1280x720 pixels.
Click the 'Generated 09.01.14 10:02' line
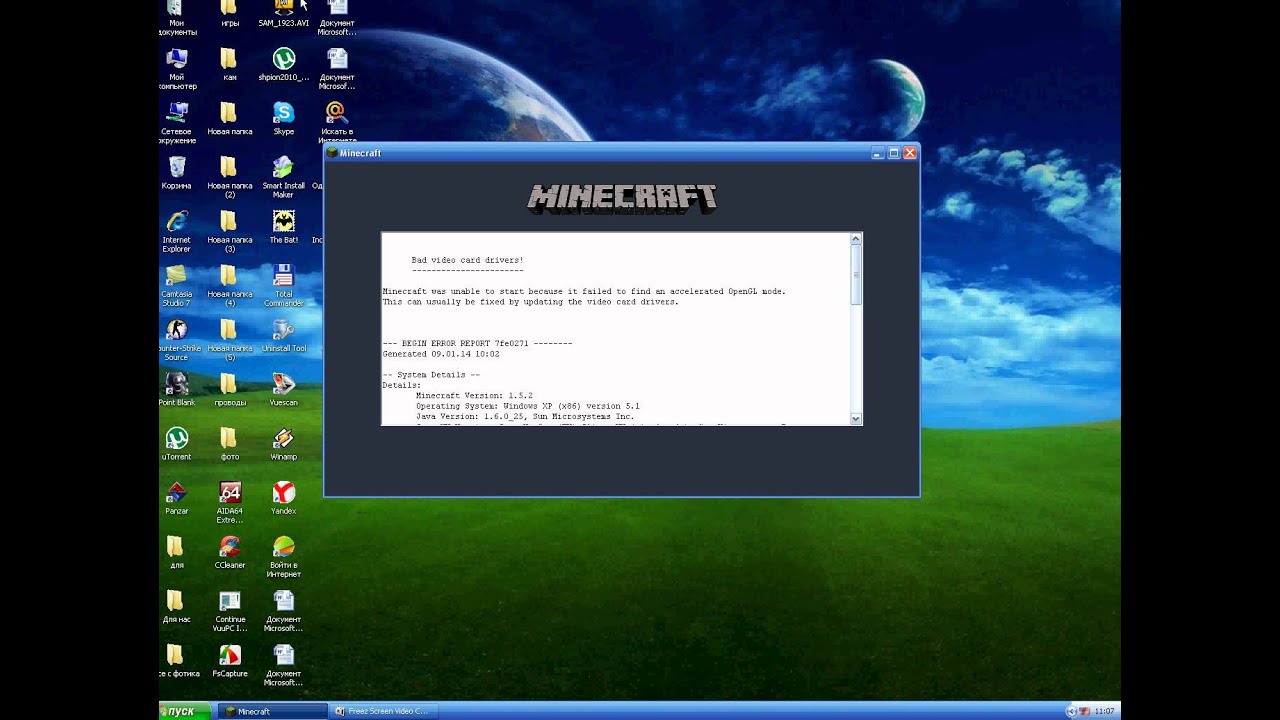441,354
